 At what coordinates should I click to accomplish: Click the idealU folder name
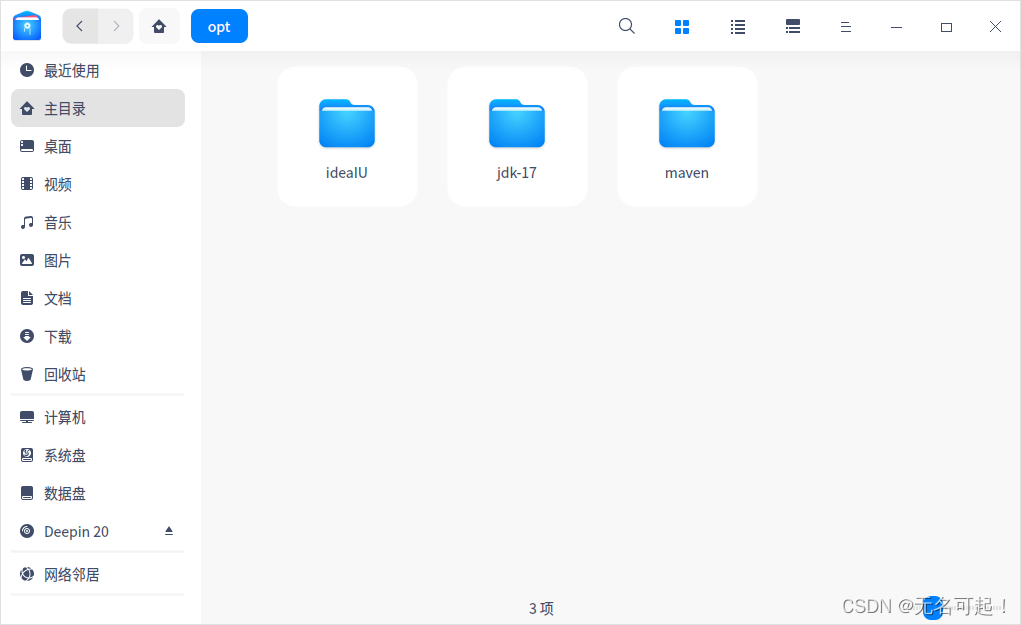pos(346,173)
